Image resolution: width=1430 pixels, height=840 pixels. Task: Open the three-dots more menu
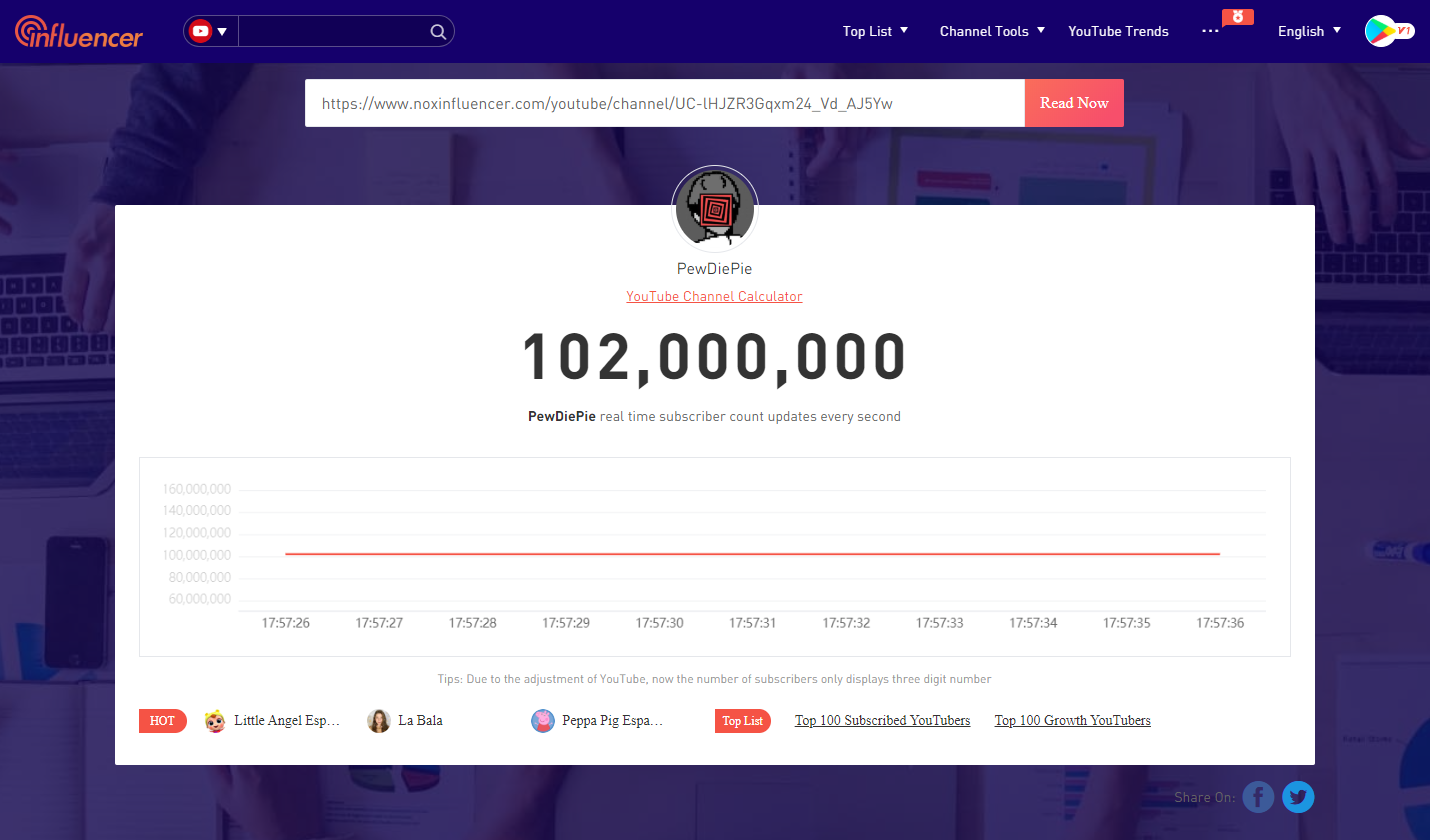1210,31
